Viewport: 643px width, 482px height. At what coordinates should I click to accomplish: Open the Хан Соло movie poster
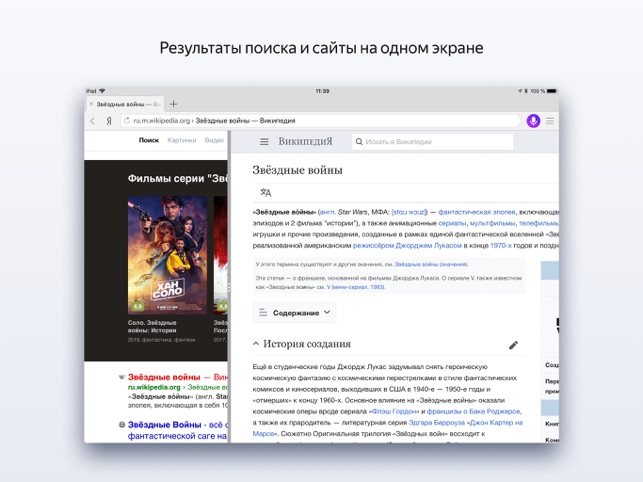tap(167, 255)
